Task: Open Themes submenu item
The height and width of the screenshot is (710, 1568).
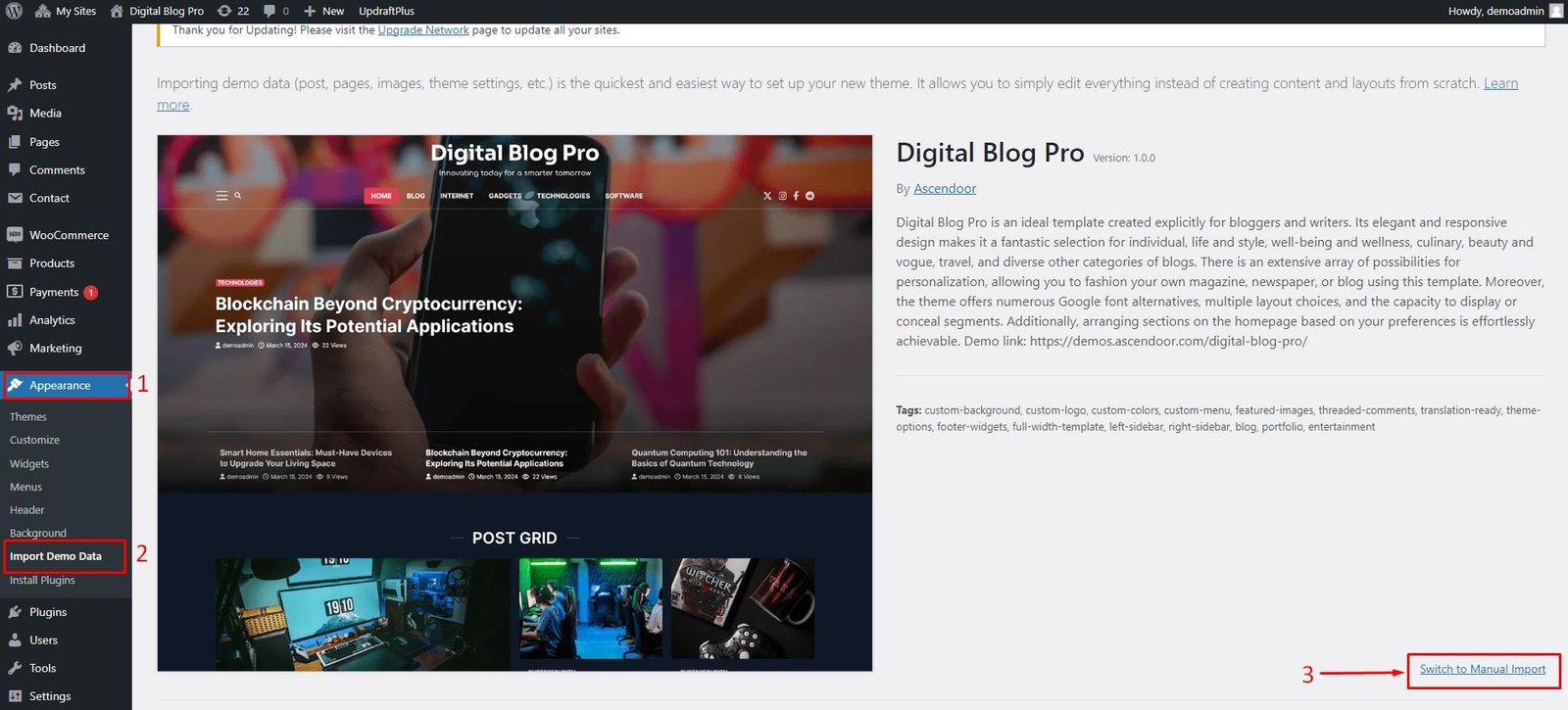Action: (28, 417)
